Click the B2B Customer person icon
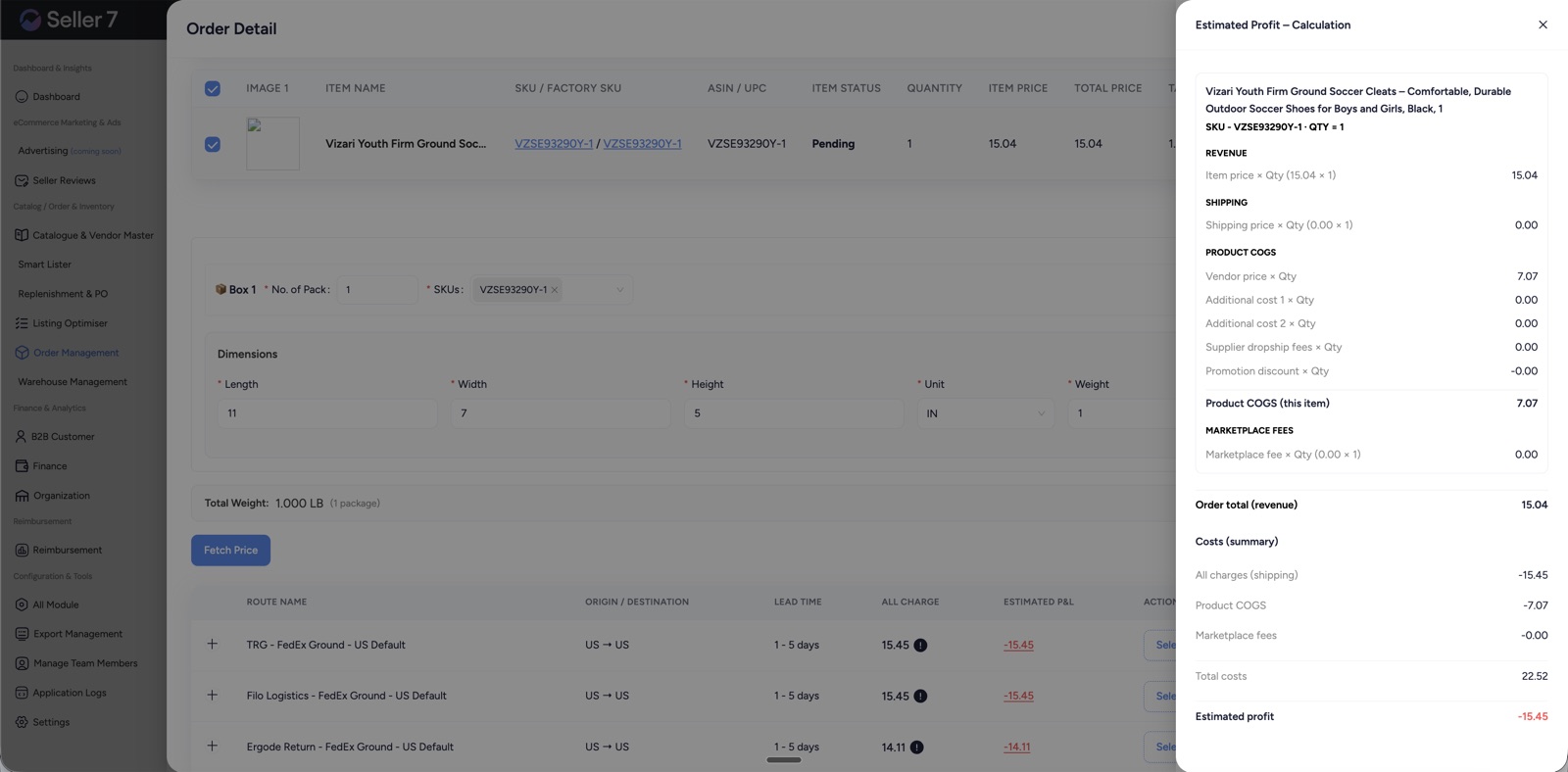This screenshot has width=1568, height=772. pos(21,437)
